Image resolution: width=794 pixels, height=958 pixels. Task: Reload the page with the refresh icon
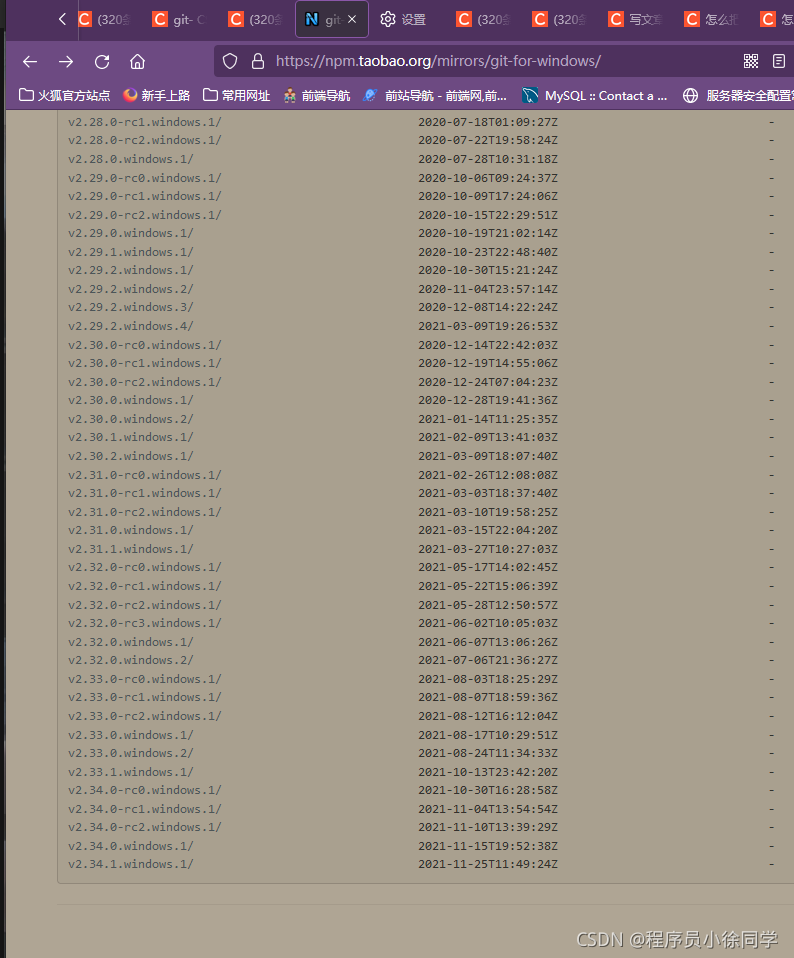tap(102, 62)
